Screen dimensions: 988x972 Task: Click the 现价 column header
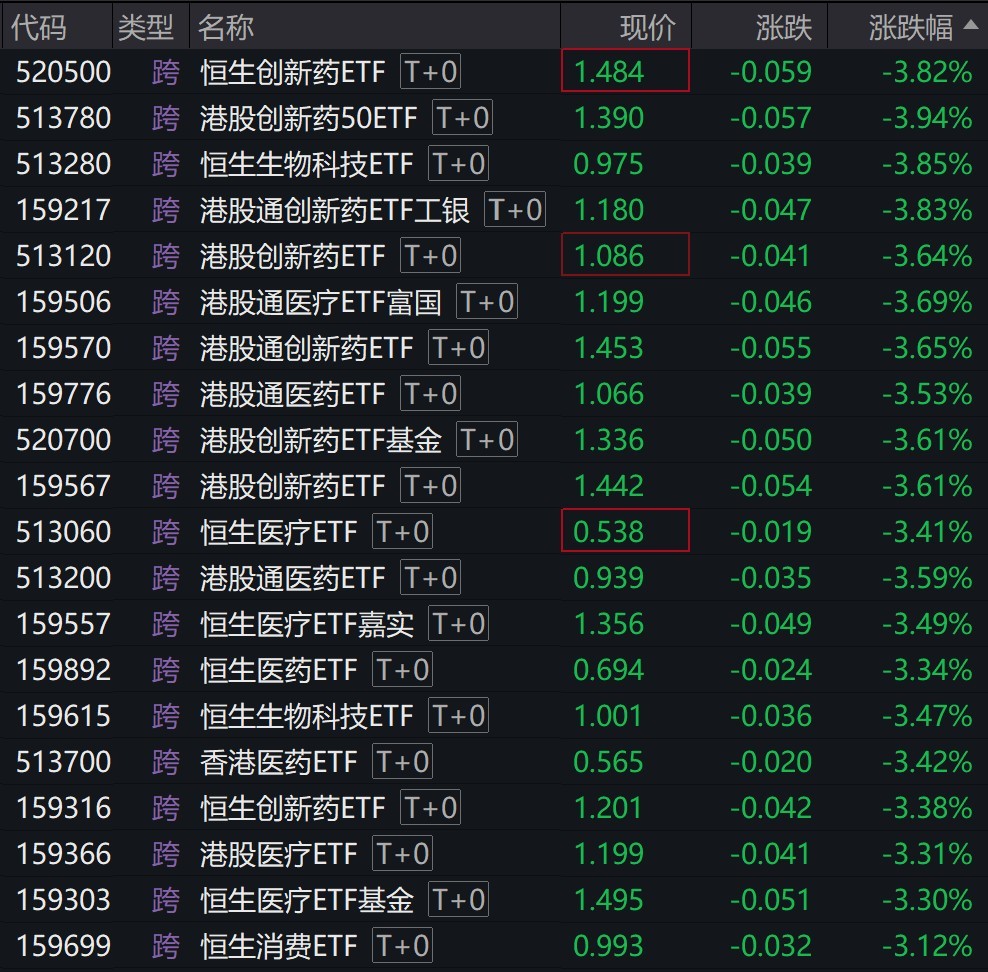648,28
